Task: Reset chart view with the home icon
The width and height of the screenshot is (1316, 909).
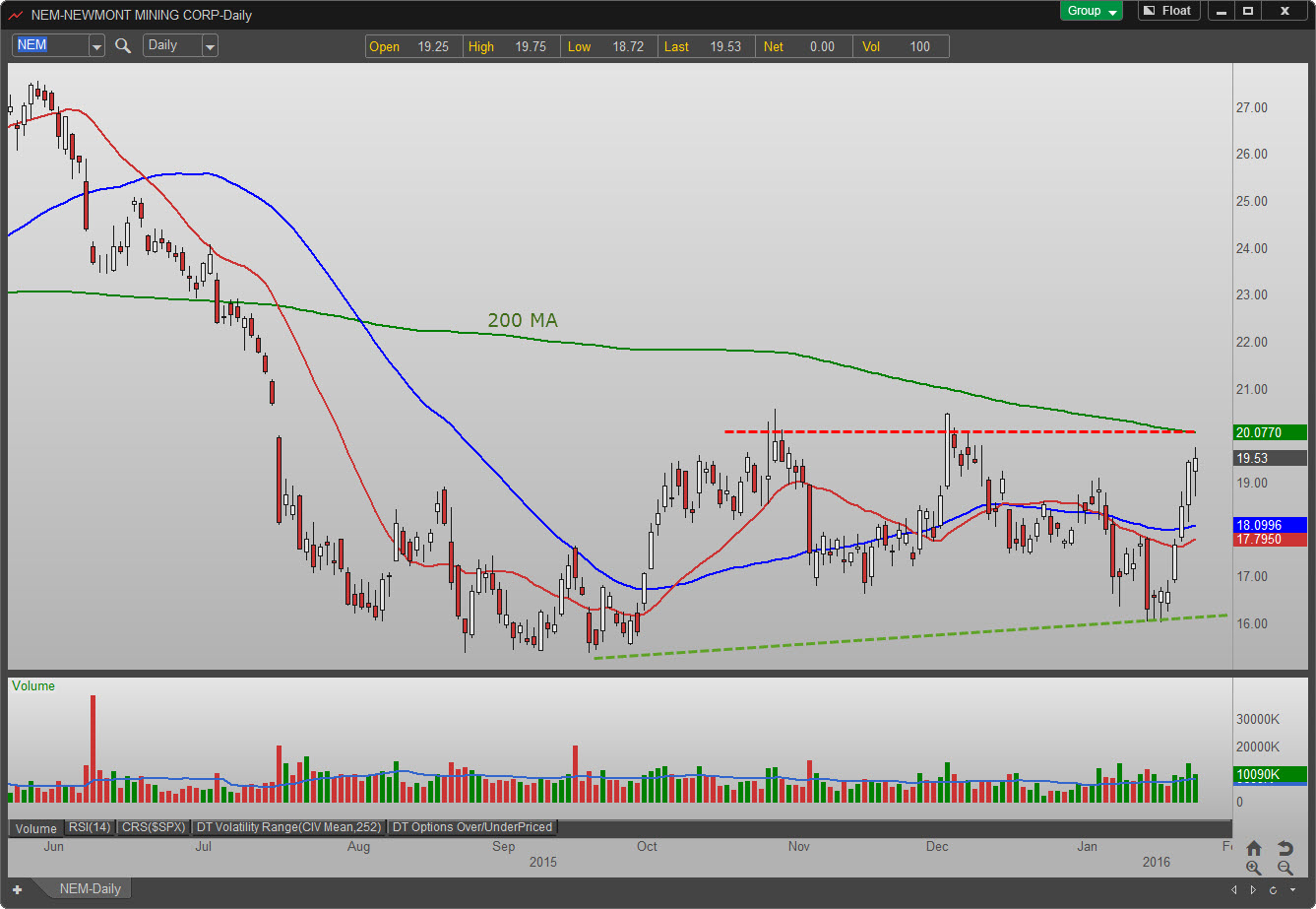Action: 1254,848
